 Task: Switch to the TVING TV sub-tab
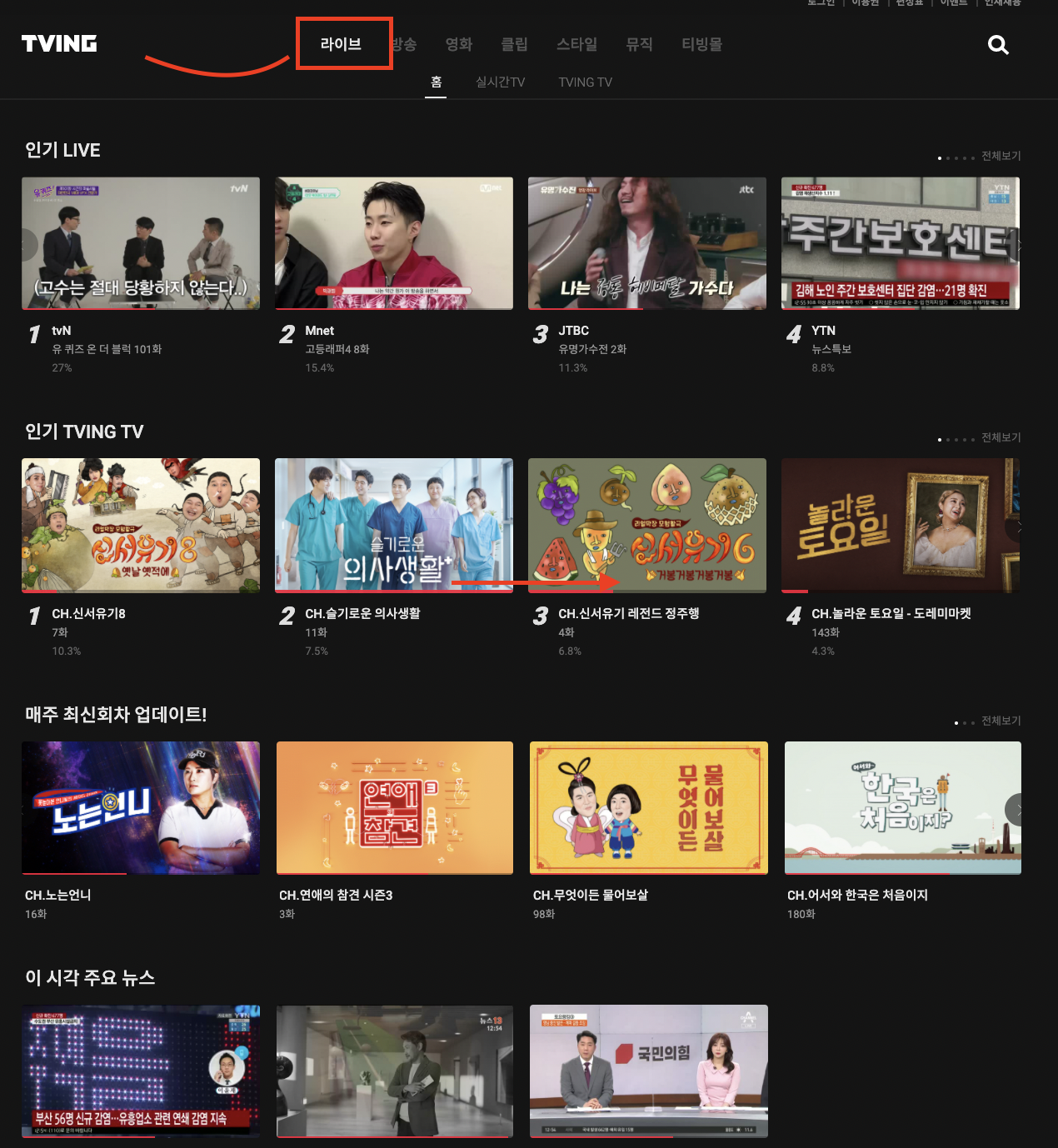click(x=585, y=82)
